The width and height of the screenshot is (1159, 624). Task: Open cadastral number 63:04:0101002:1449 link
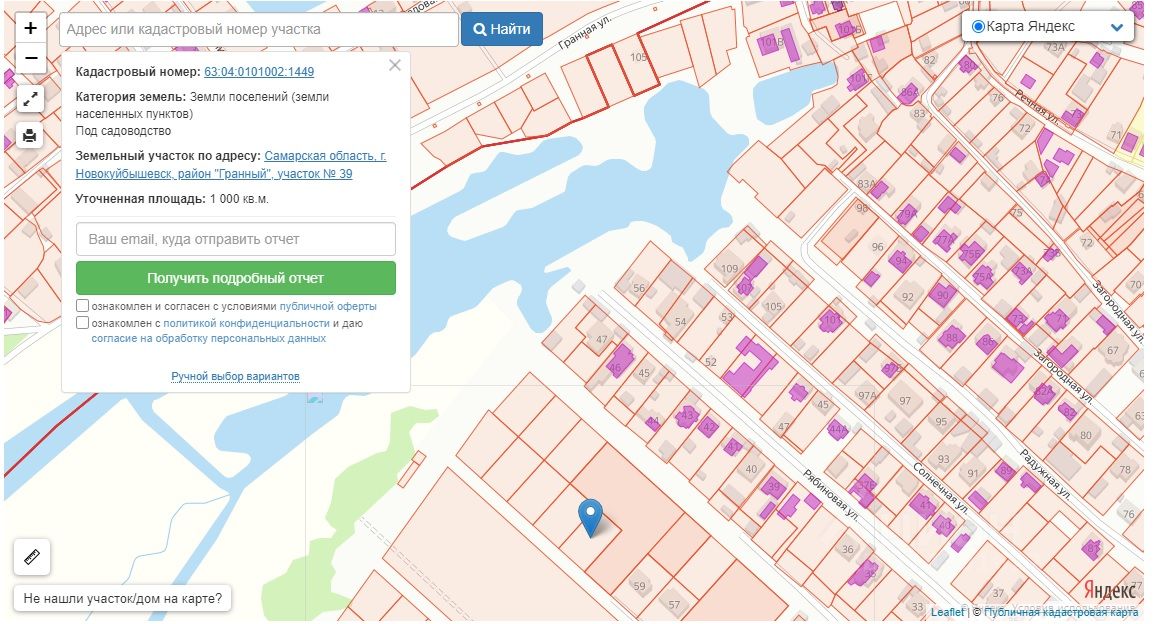259,72
